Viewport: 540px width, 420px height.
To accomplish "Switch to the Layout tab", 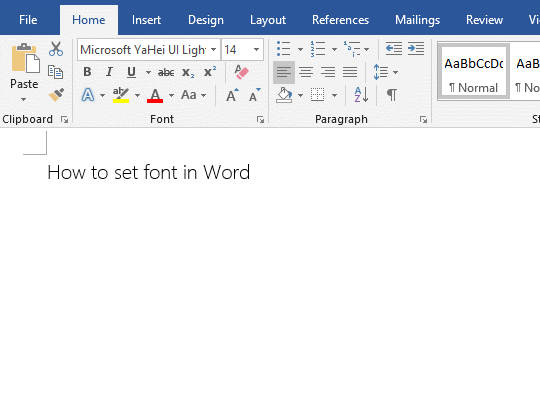I will pyautogui.click(x=268, y=20).
